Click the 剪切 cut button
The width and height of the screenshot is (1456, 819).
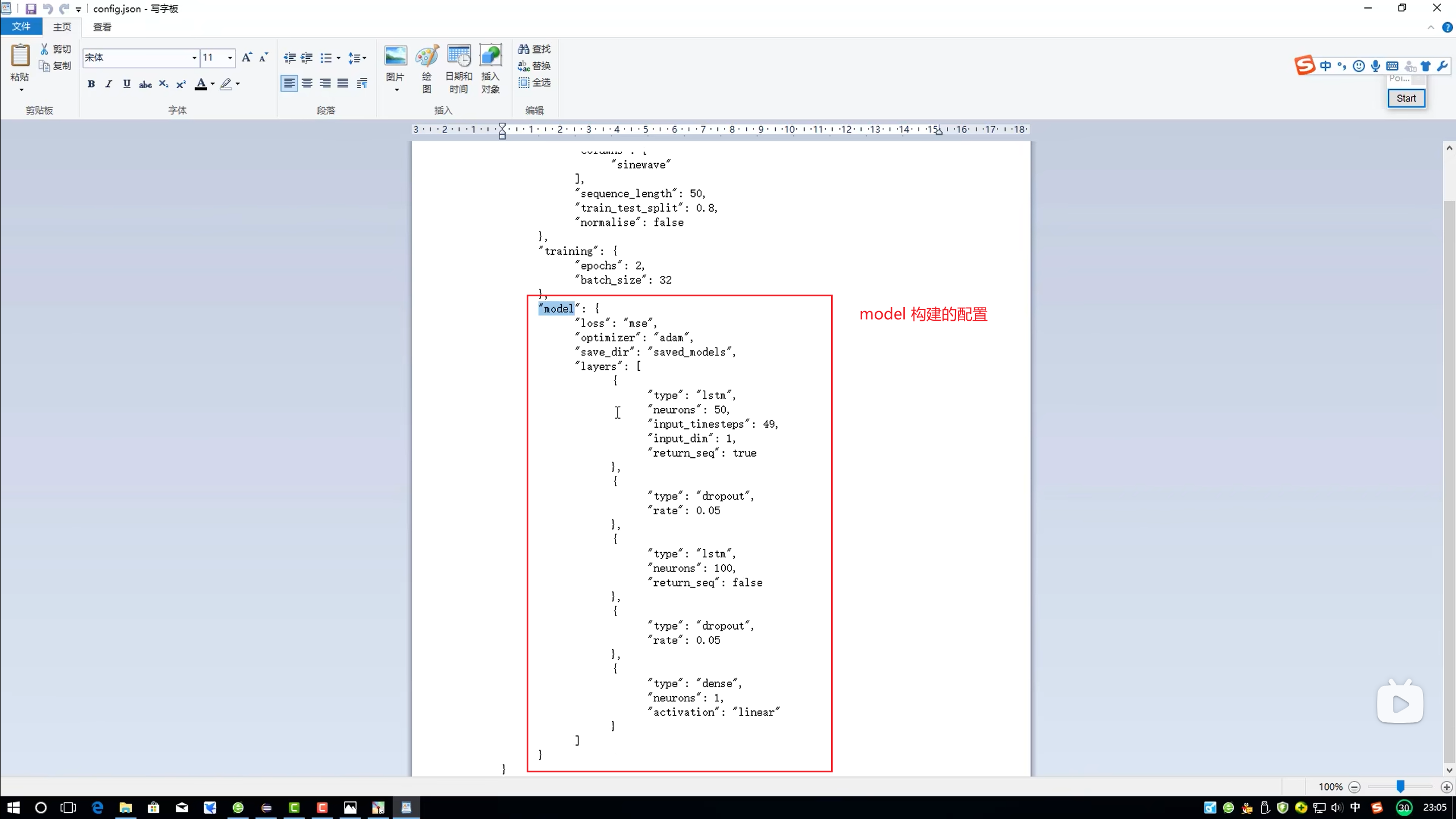(x=56, y=49)
